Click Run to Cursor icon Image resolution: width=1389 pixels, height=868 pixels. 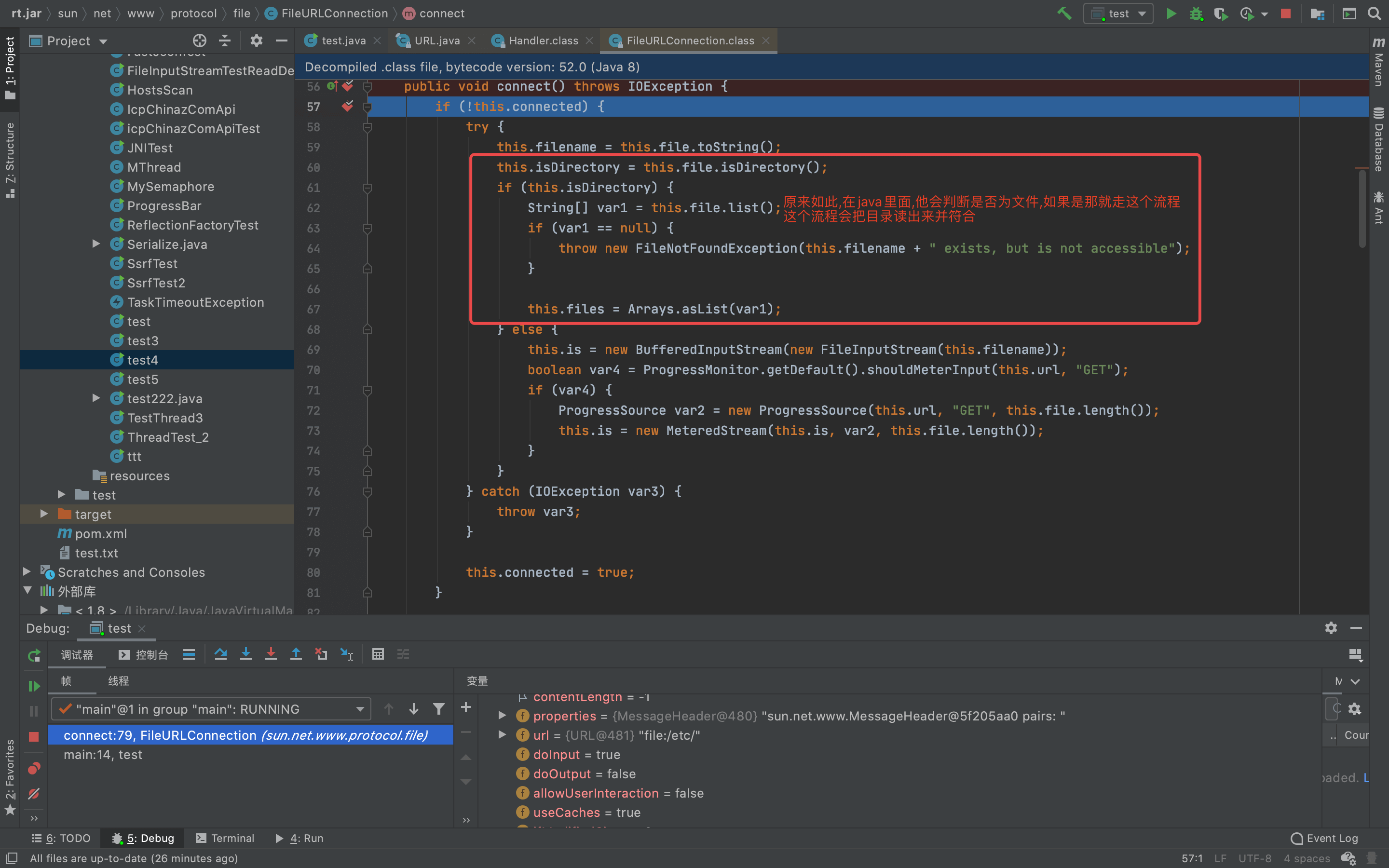click(347, 654)
